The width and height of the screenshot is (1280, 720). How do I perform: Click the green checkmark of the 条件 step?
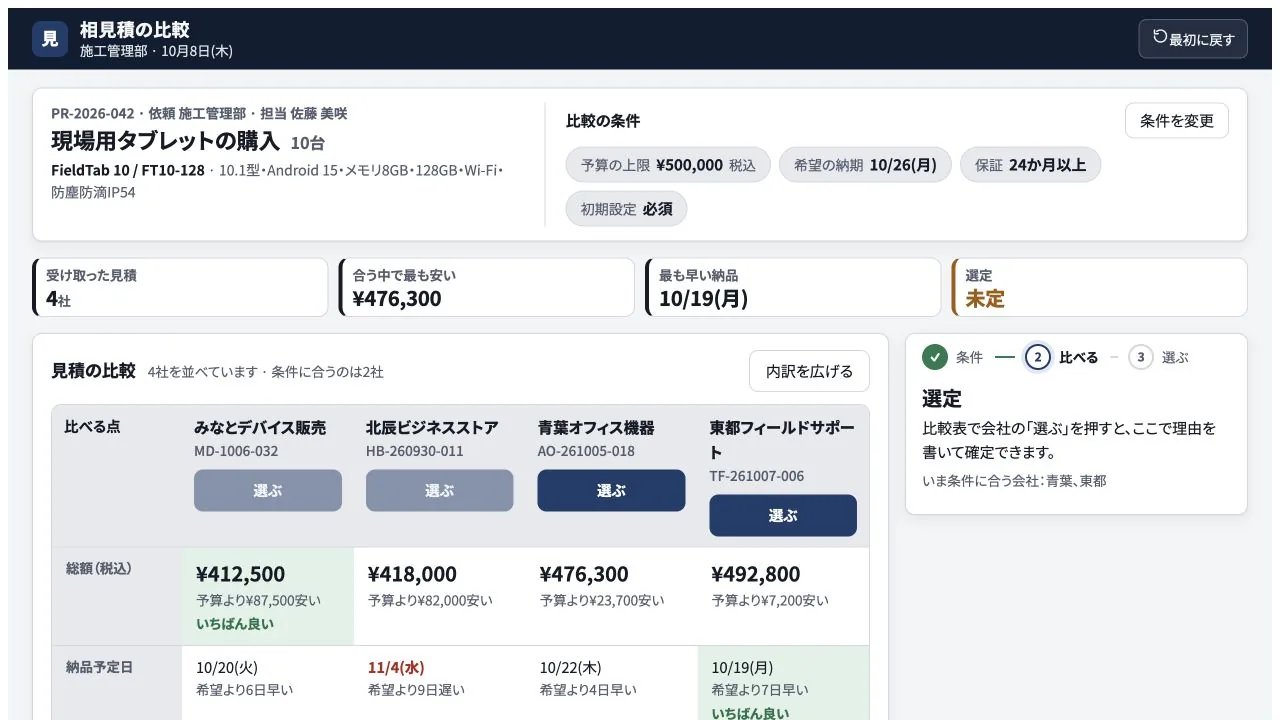[935, 357]
